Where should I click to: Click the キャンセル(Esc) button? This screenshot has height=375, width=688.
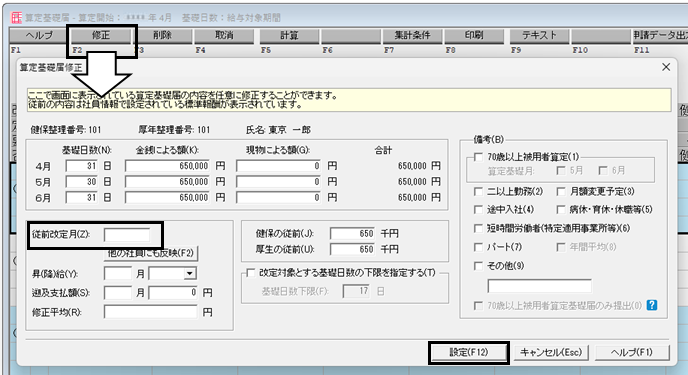click(551, 353)
